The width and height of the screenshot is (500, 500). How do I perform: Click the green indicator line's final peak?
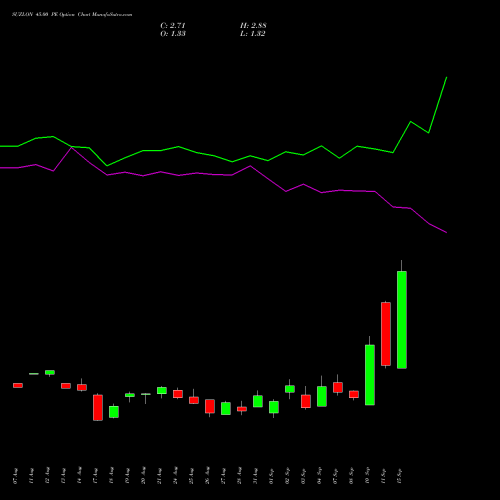(446, 78)
